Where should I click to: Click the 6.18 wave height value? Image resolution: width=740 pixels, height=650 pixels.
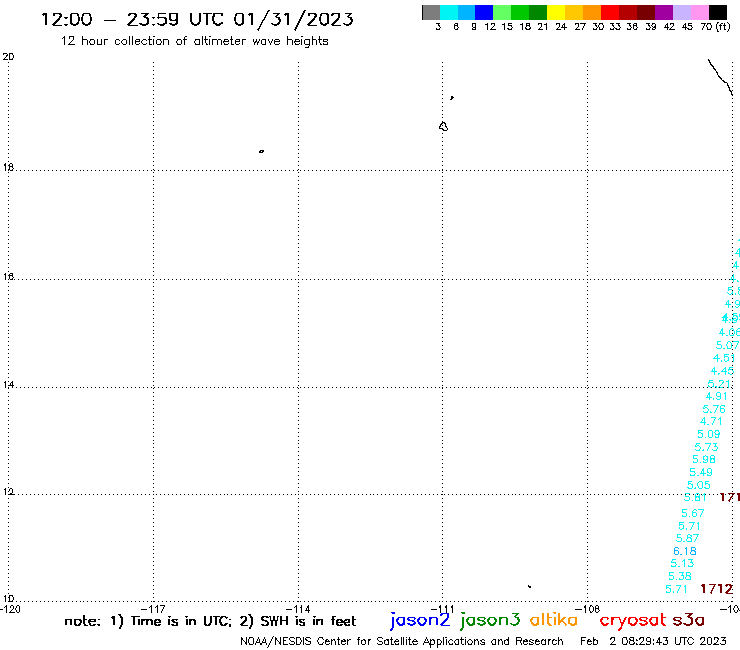coord(685,551)
